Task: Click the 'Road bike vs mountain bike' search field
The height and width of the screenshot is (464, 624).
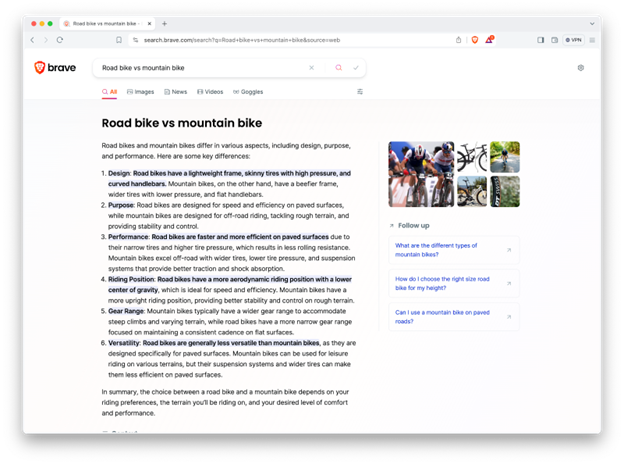Action: point(200,68)
